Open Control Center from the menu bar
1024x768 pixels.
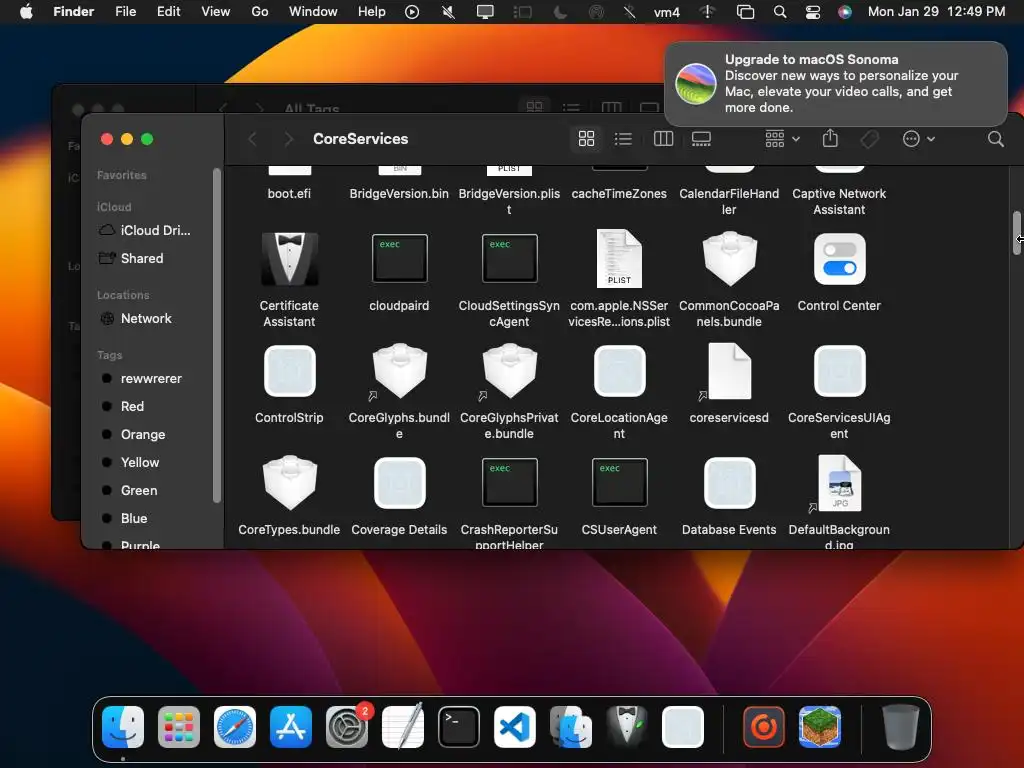click(x=812, y=12)
